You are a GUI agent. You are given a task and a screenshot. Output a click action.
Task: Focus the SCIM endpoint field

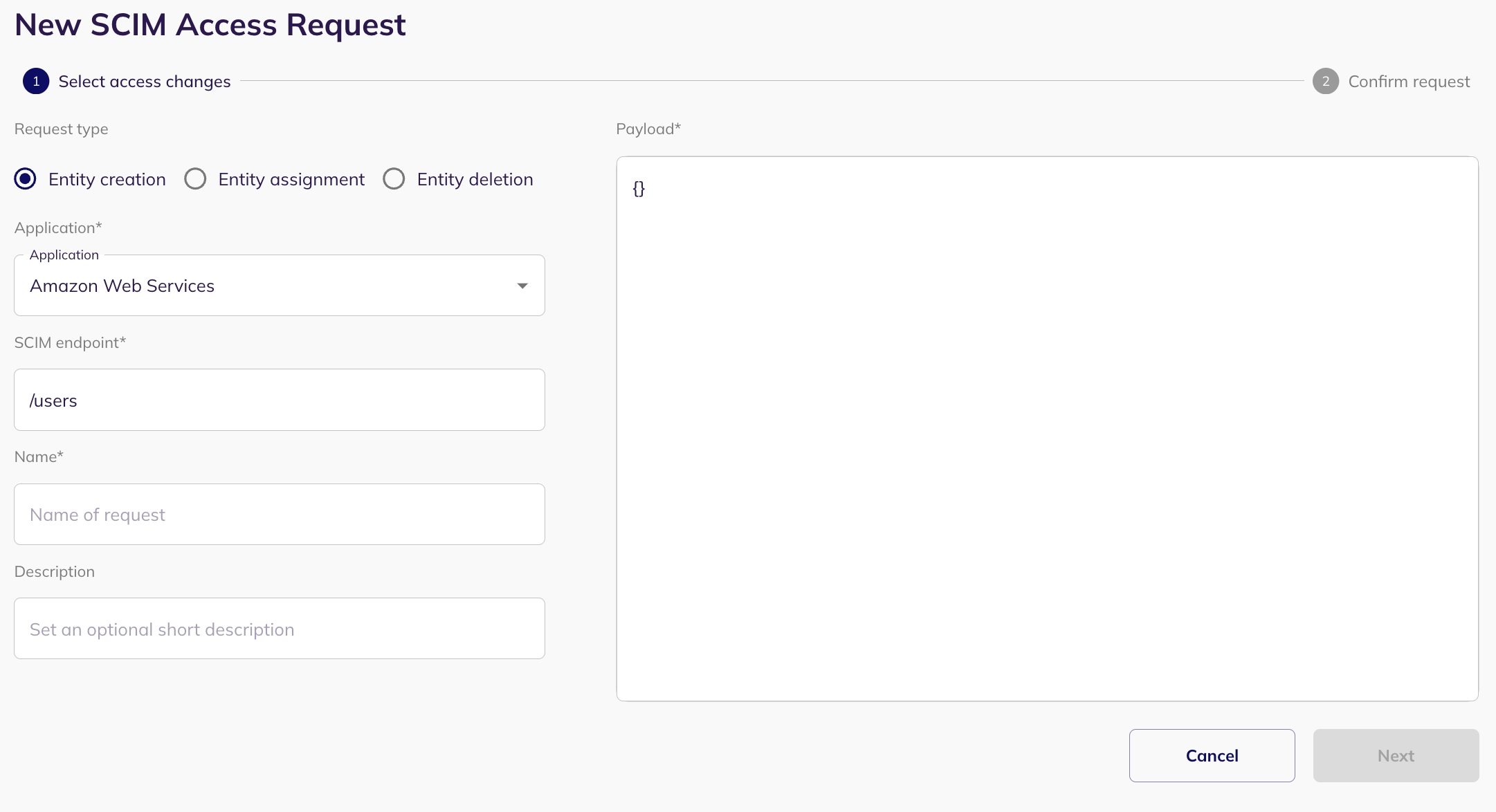coord(280,400)
